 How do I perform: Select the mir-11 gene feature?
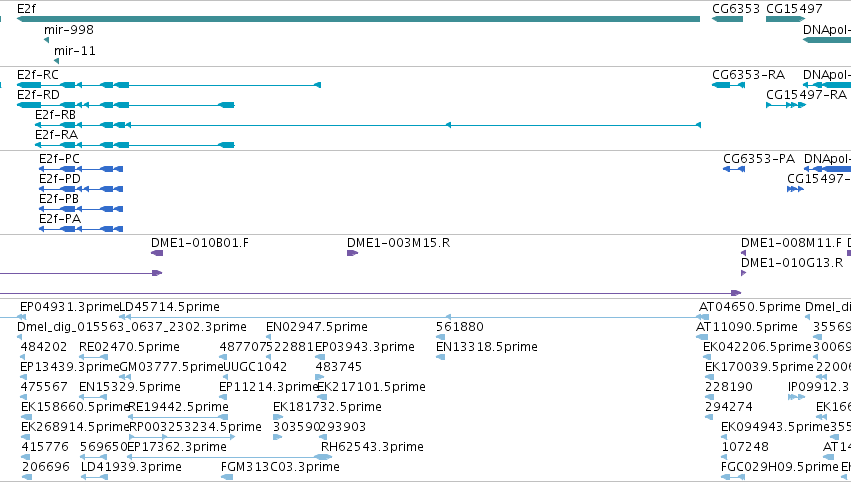pyautogui.click(x=56, y=61)
